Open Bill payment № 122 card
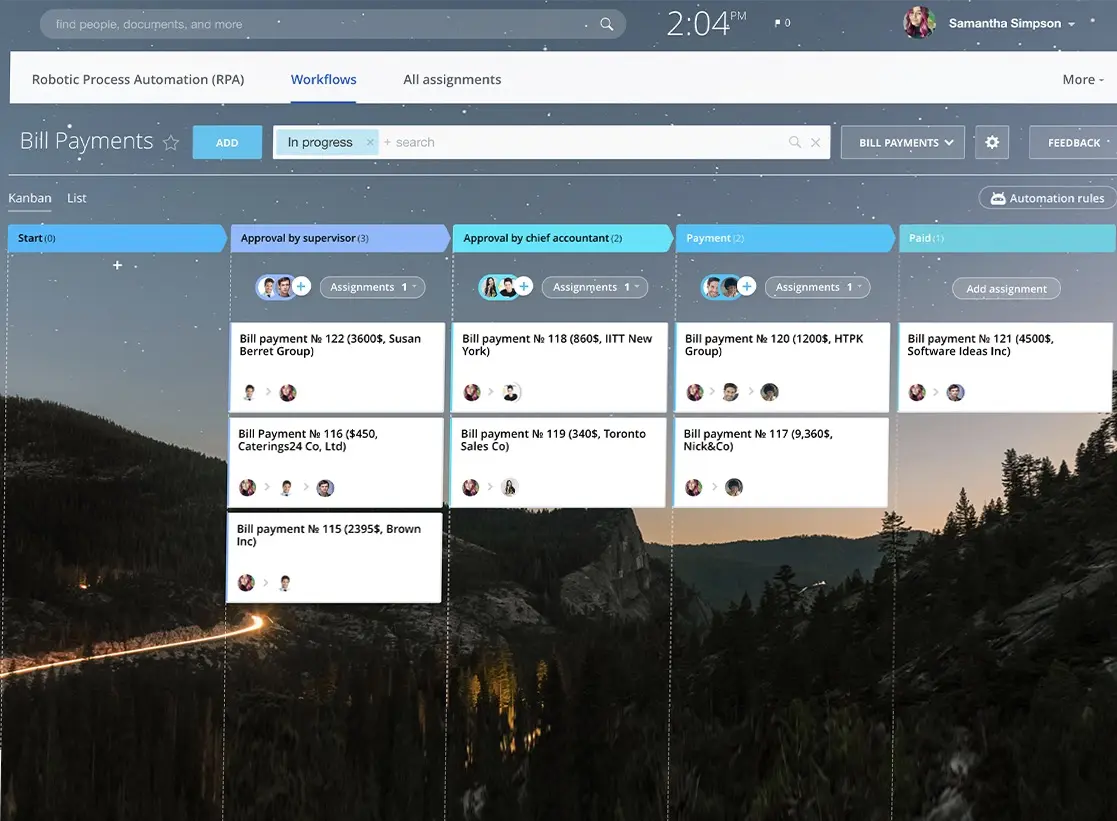 [x=337, y=365]
